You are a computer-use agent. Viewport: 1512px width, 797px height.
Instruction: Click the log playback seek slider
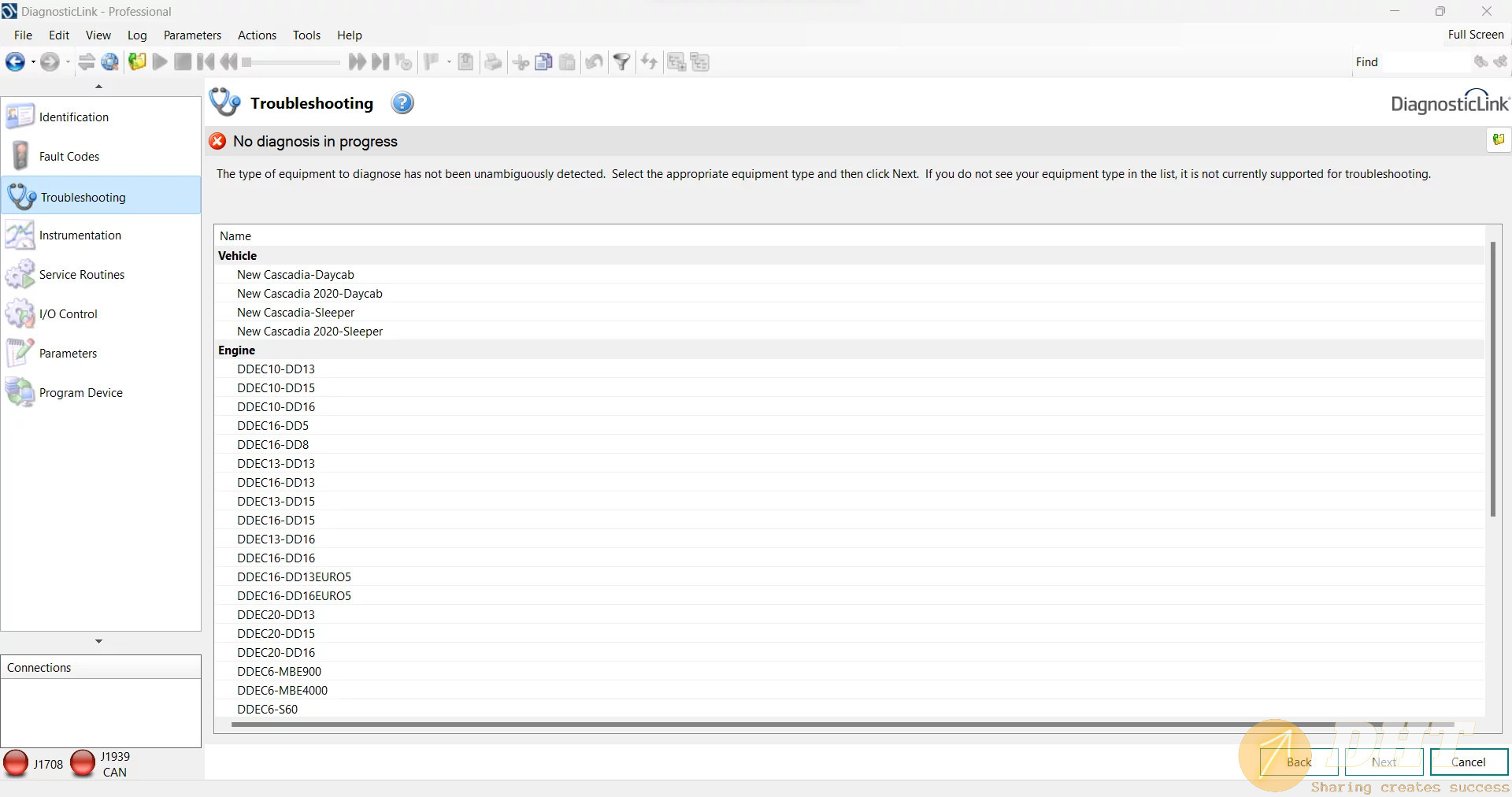pyautogui.click(x=291, y=62)
